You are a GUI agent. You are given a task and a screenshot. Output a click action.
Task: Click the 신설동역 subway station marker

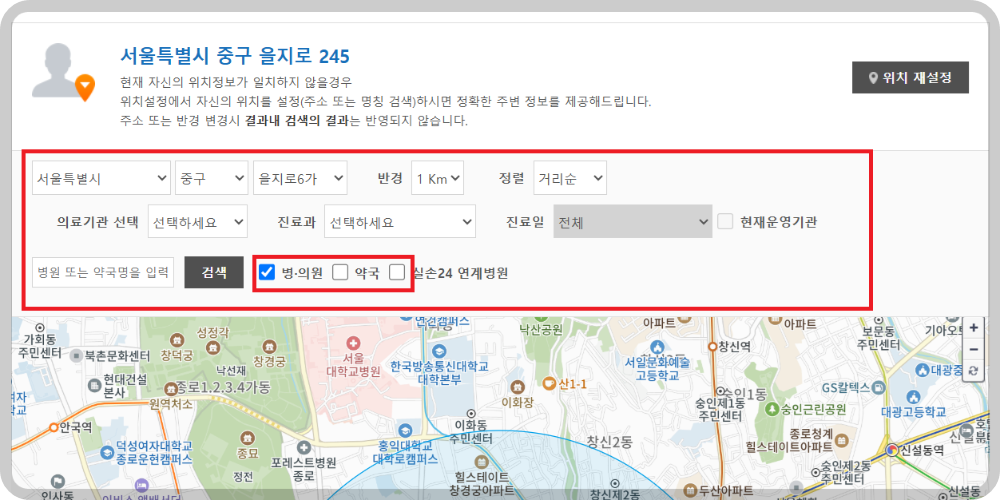click(x=893, y=450)
